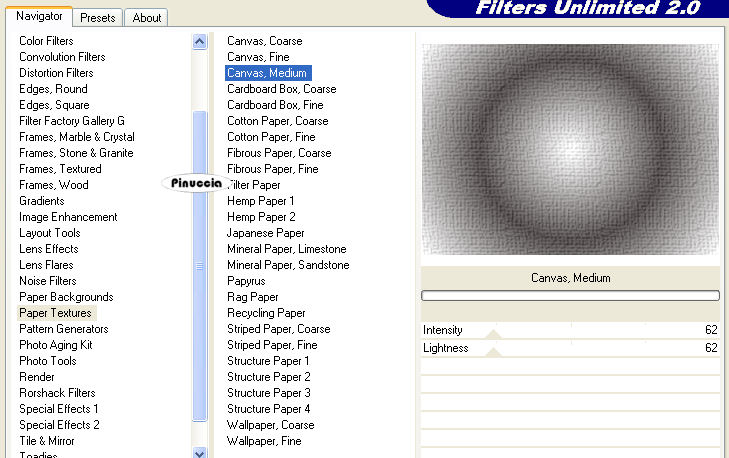Open Tile & Mirror category
This screenshot has width=729, height=458.
coord(46,441)
